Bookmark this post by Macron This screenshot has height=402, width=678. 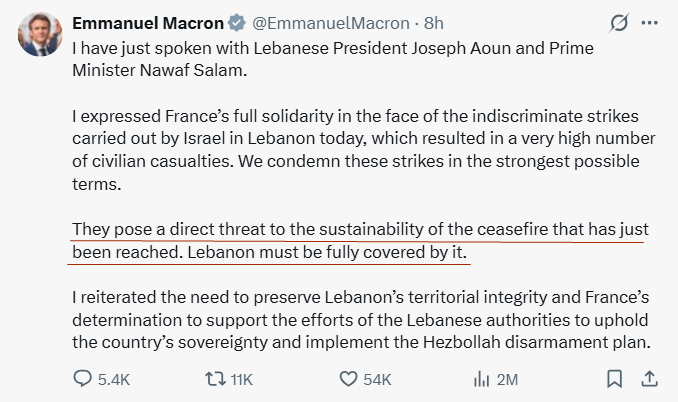point(617,378)
